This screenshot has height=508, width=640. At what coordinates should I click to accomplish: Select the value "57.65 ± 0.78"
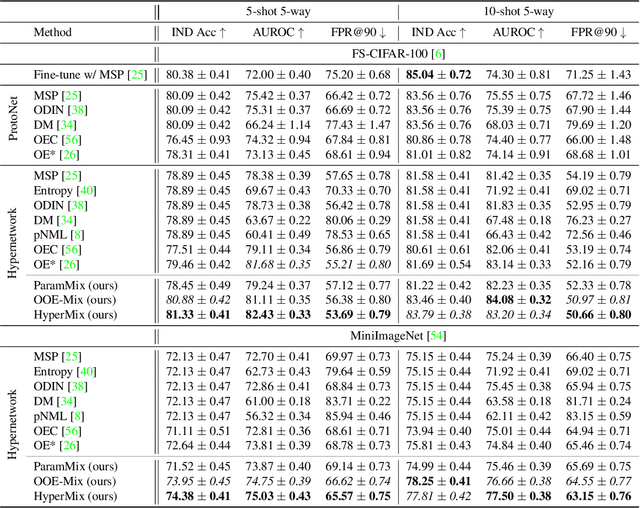pos(358,175)
